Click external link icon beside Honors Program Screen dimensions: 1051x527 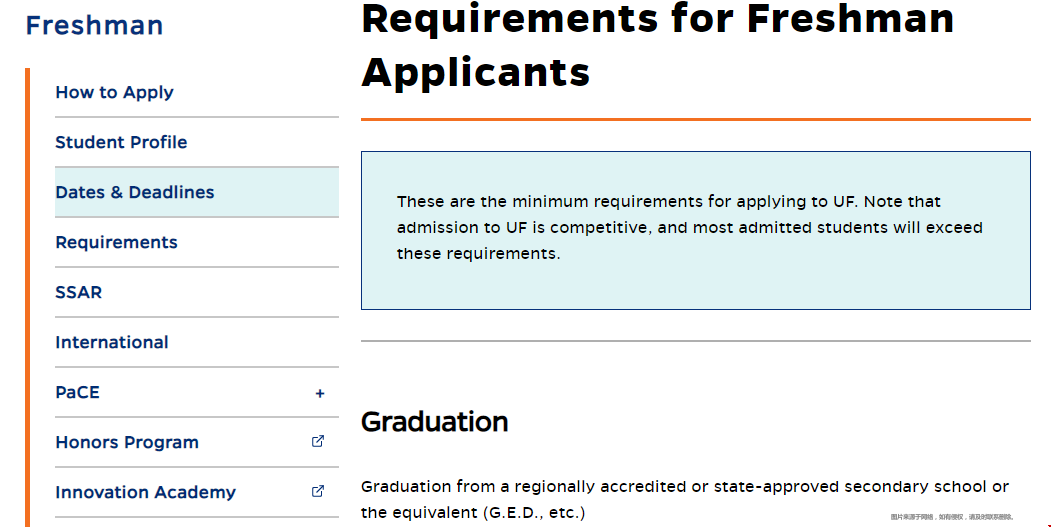coord(318,441)
